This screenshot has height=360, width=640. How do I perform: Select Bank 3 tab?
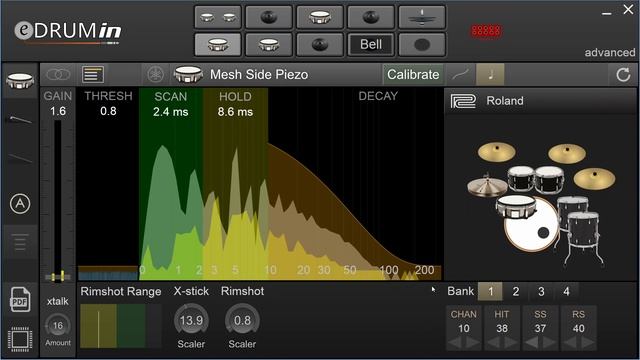[x=541, y=291]
